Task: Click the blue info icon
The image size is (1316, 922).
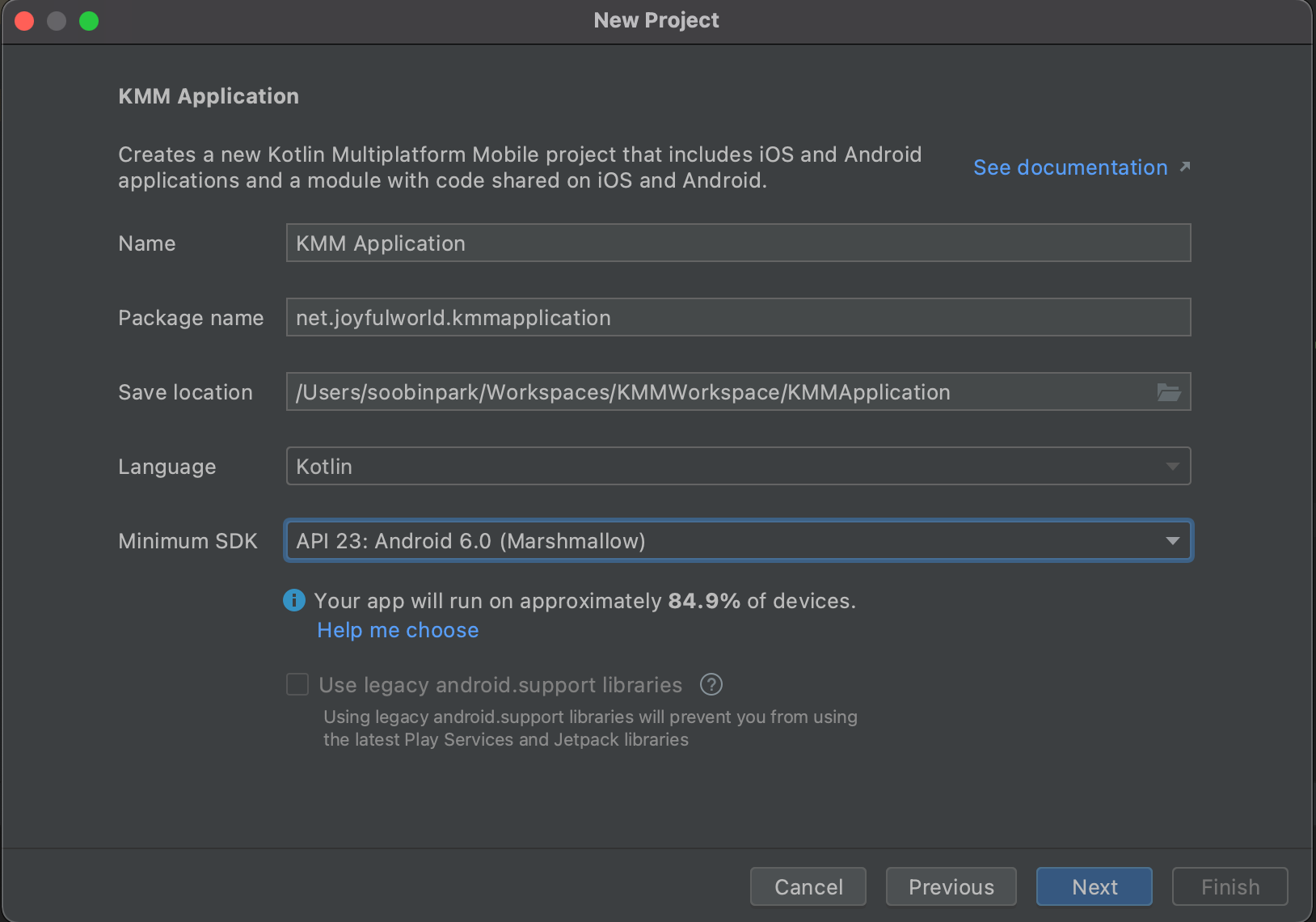Action: (294, 600)
